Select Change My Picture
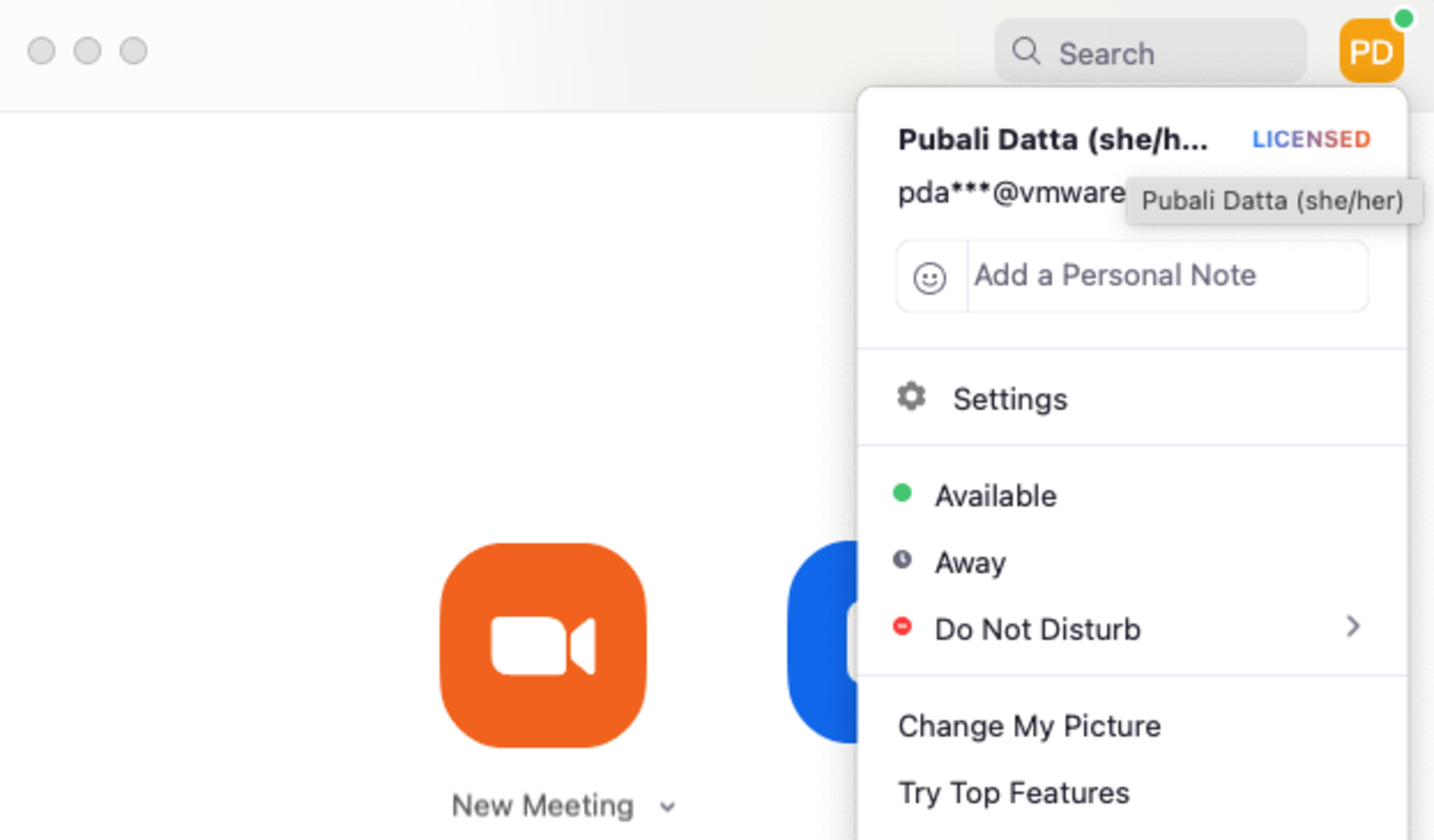This screenshot has height=840, width=1434. [x=1029, y=726]
